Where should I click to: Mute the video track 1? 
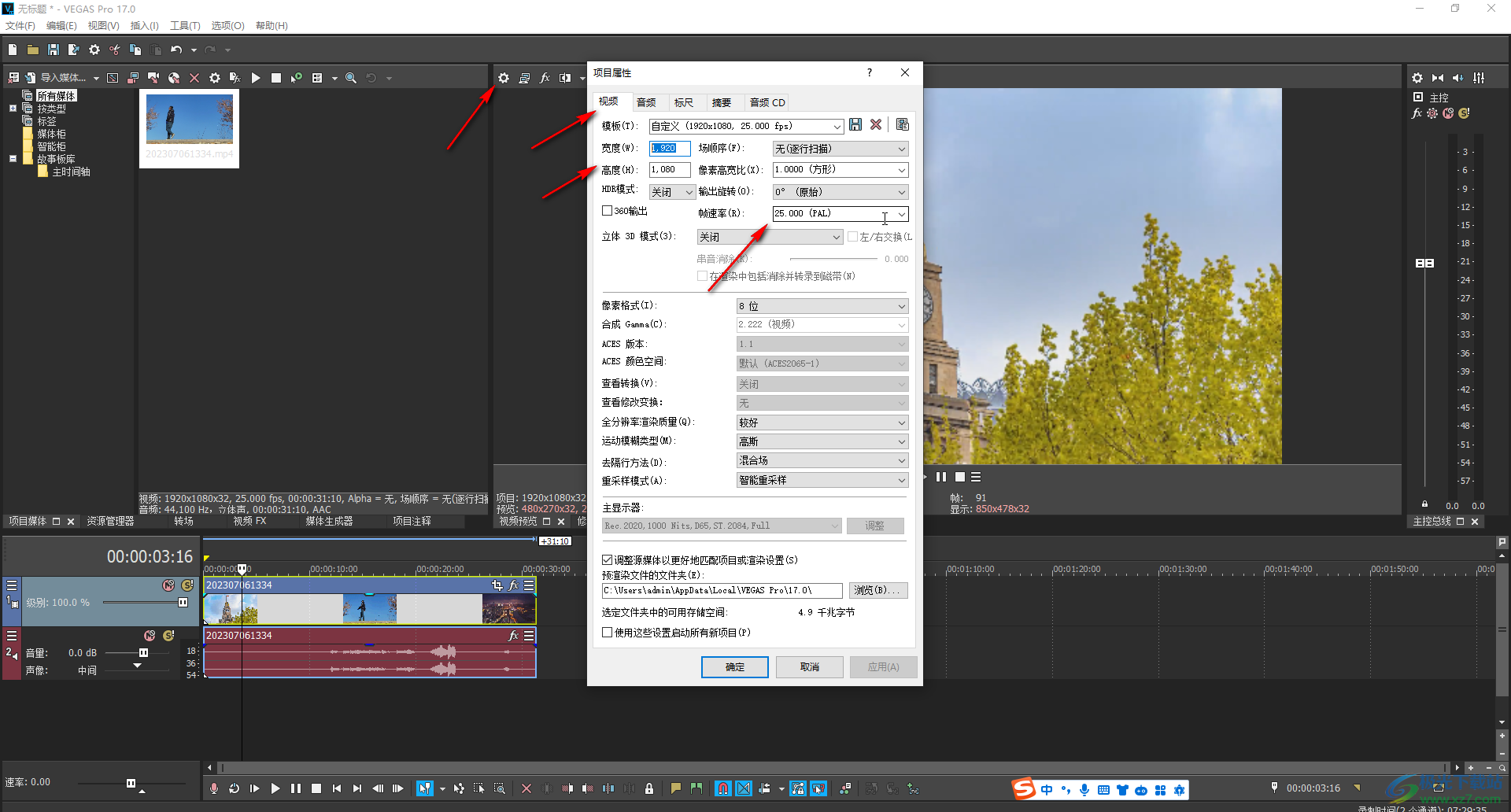tap(168, 585)
